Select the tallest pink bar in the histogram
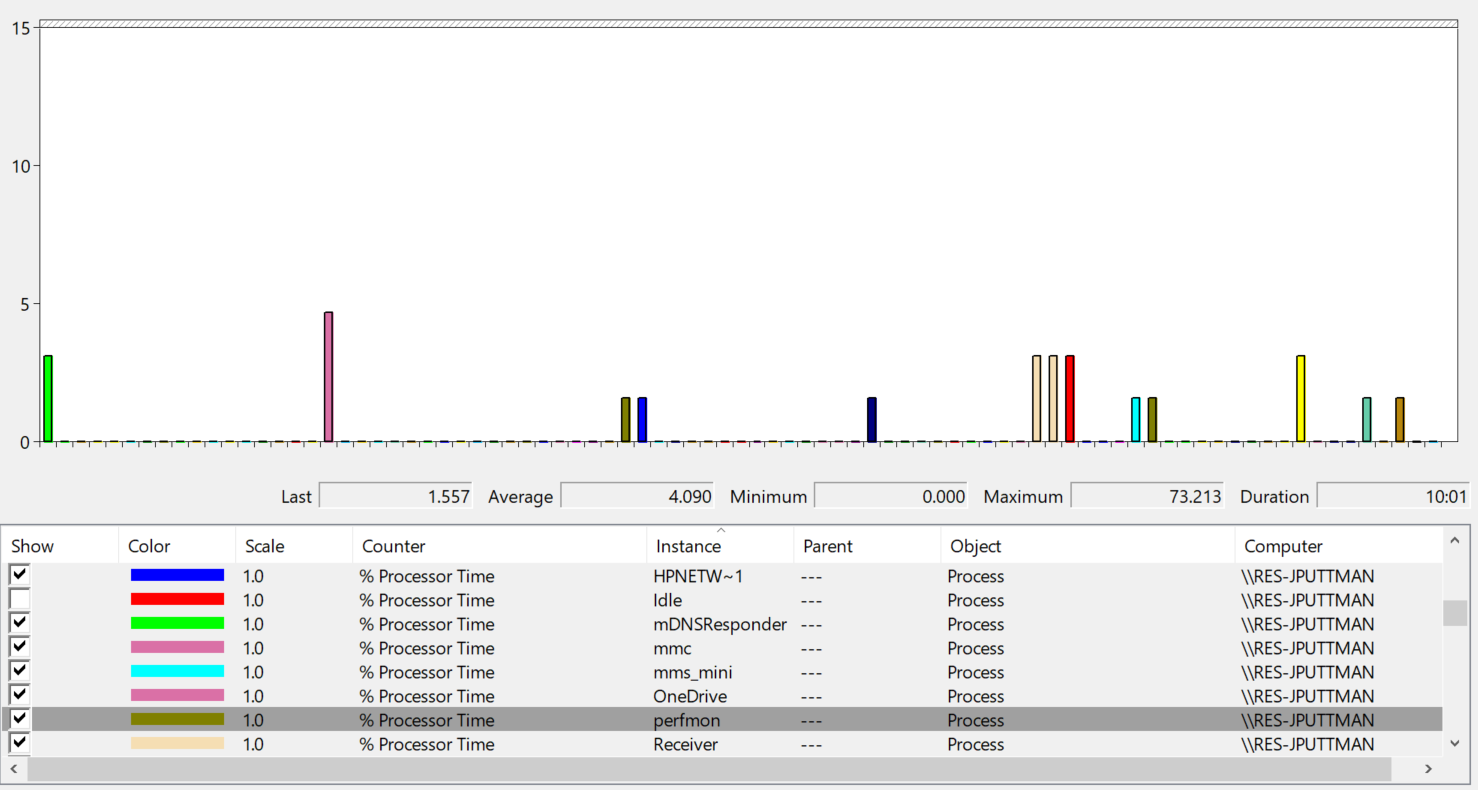This screenshot has height=790, width=1478. point(328,376)
